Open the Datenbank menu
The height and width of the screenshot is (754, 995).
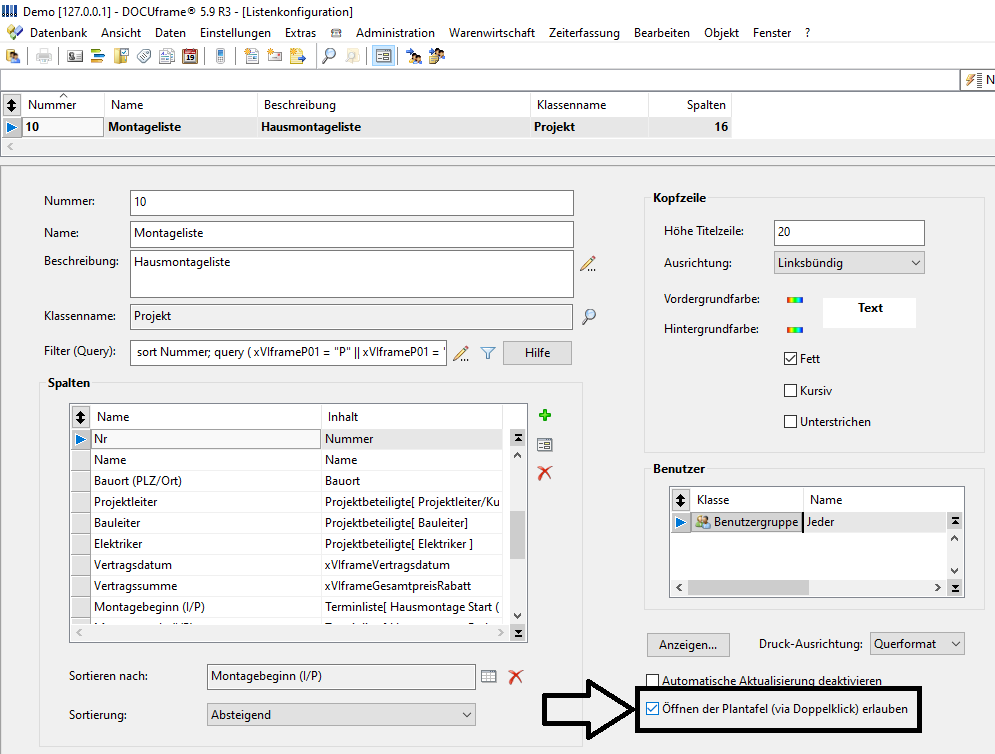(58, 33)
